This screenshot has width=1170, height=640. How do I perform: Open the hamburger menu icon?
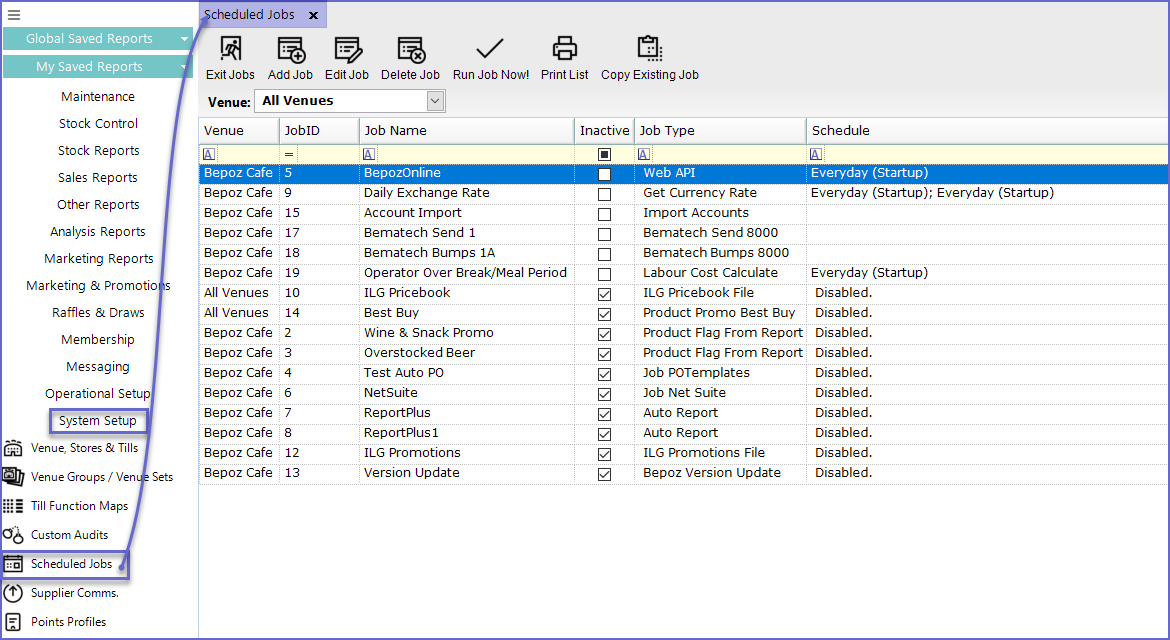[14, 14]
